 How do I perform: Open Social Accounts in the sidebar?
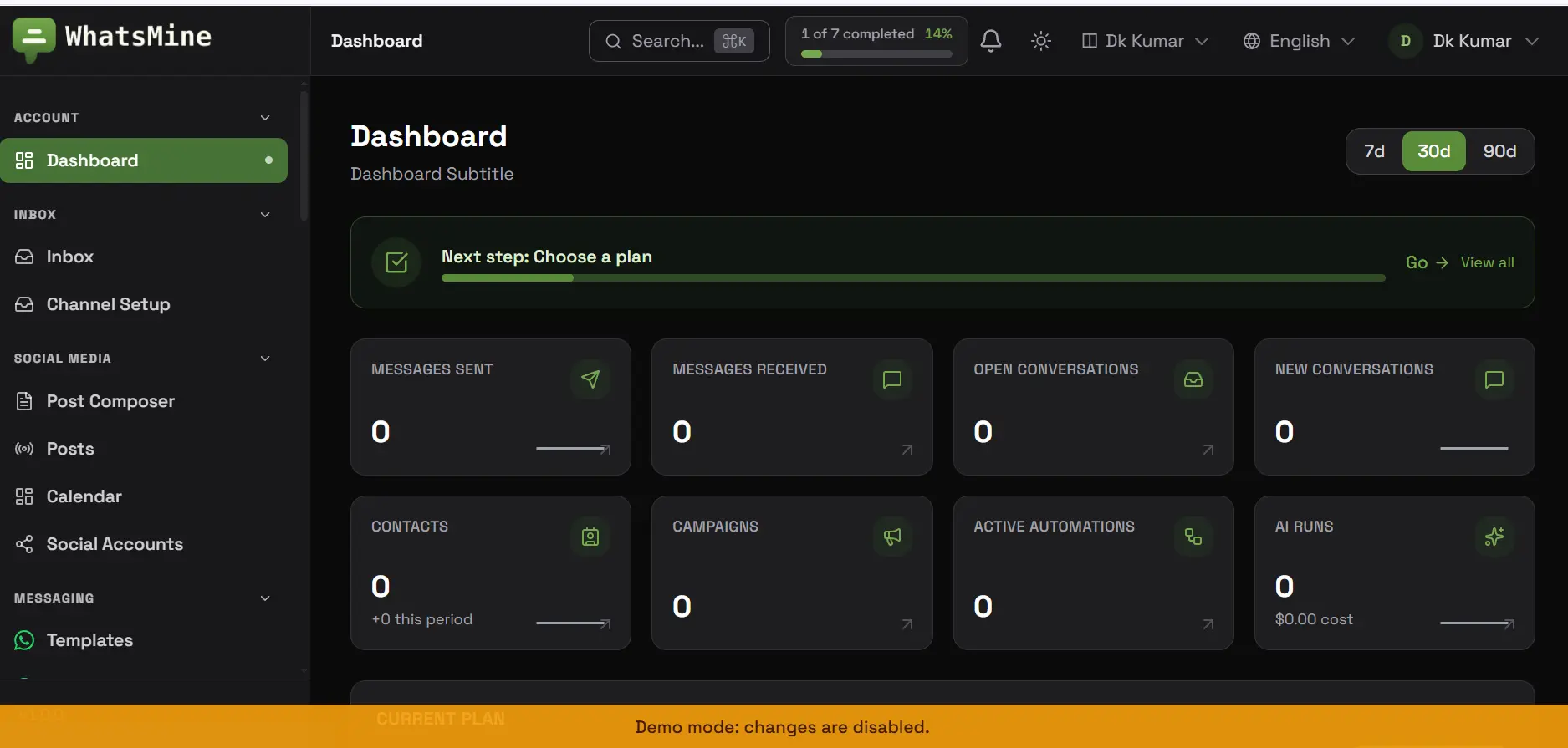pos(144,544)
